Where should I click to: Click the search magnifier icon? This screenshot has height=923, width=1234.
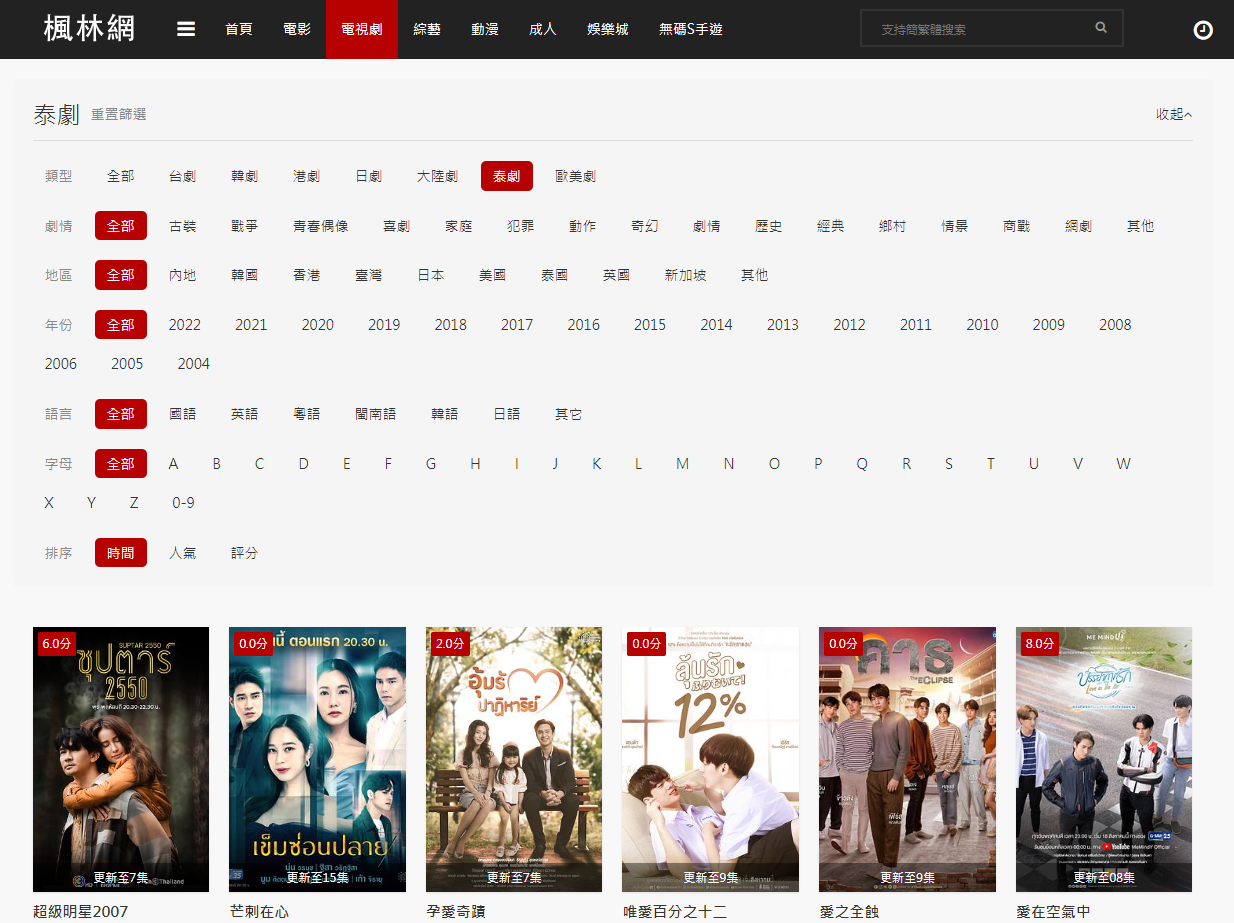coord(1101,28)
